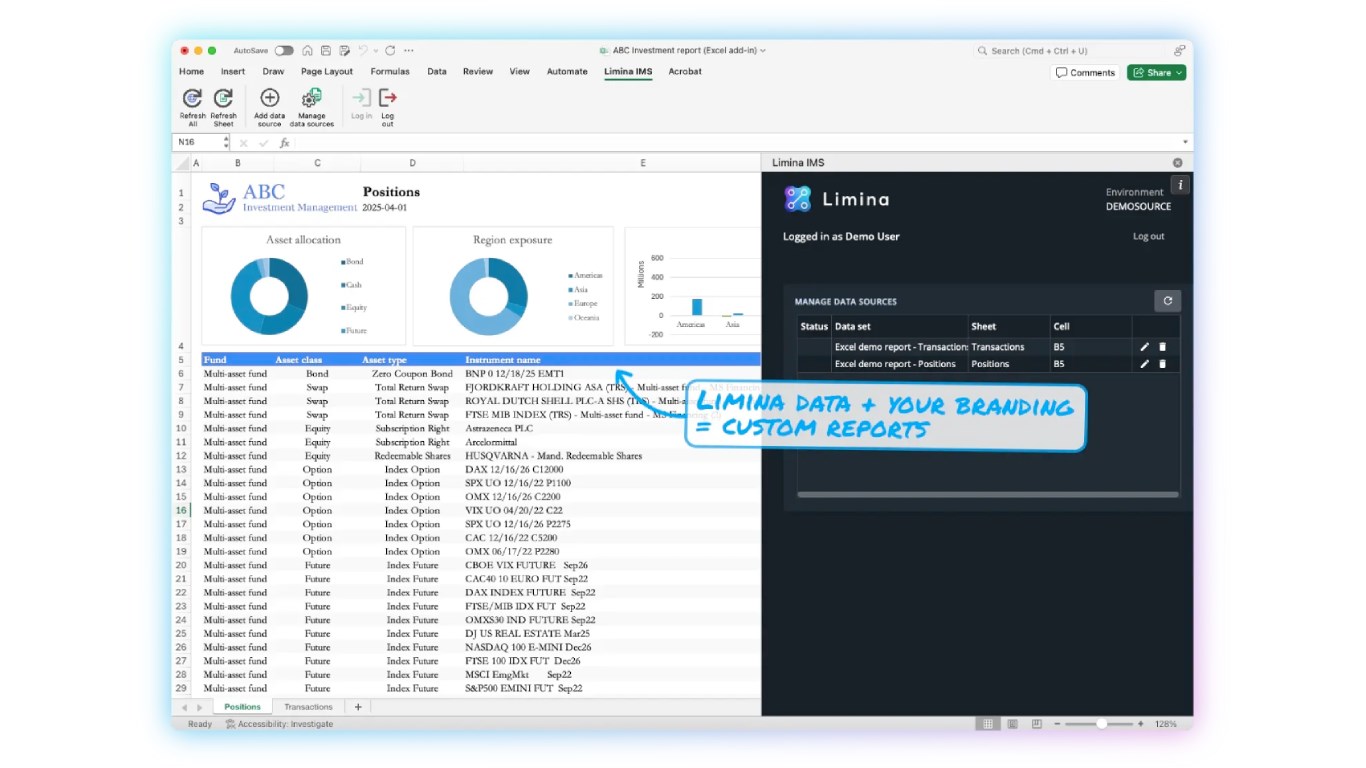Add a new sheet with the plus button
The image size is (1366, 768).
(x=358, y=707)
